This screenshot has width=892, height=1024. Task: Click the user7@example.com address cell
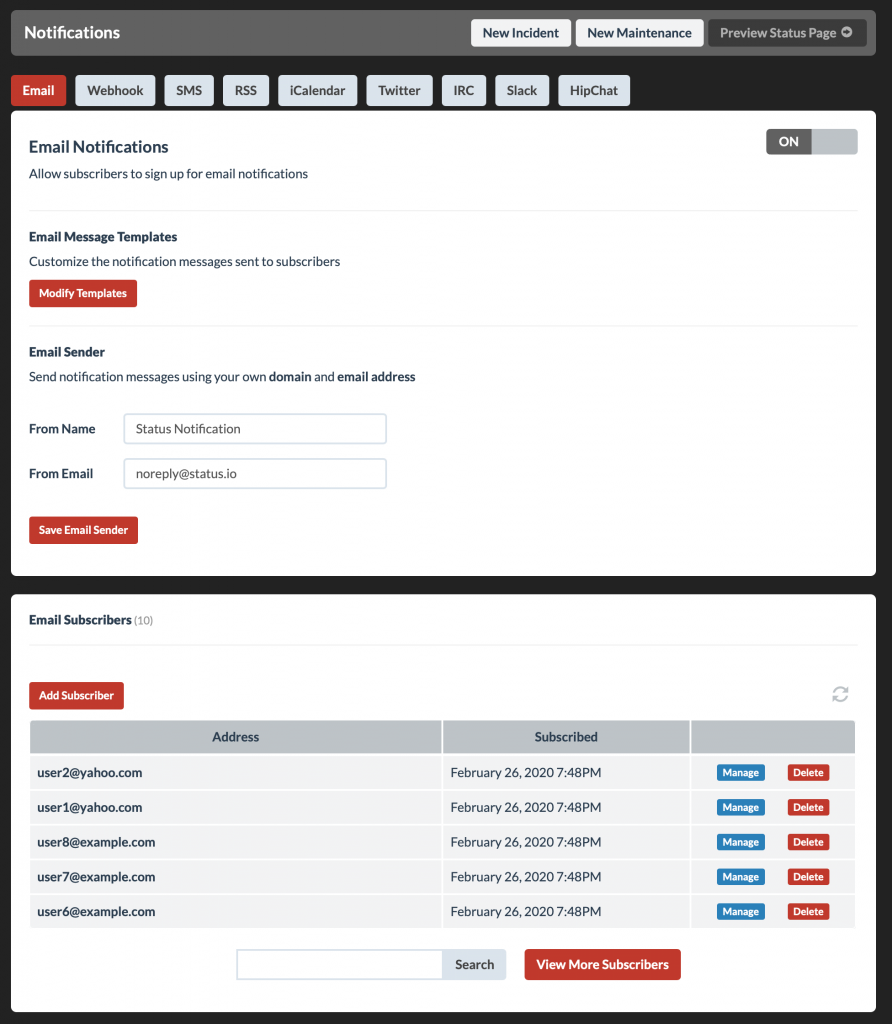click(x=236, y=876)
